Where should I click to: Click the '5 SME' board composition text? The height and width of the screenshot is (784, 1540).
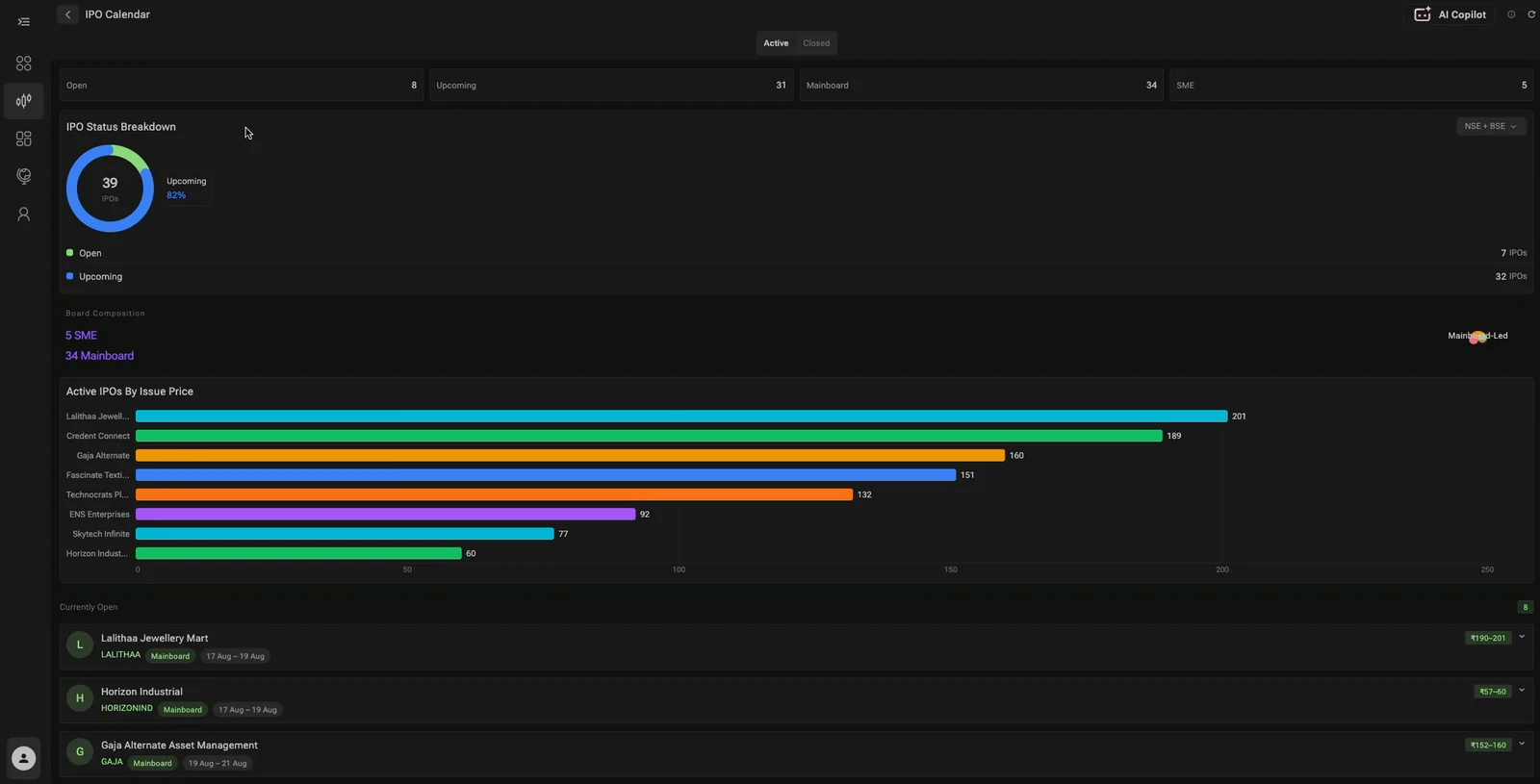[x=81, y=336]
